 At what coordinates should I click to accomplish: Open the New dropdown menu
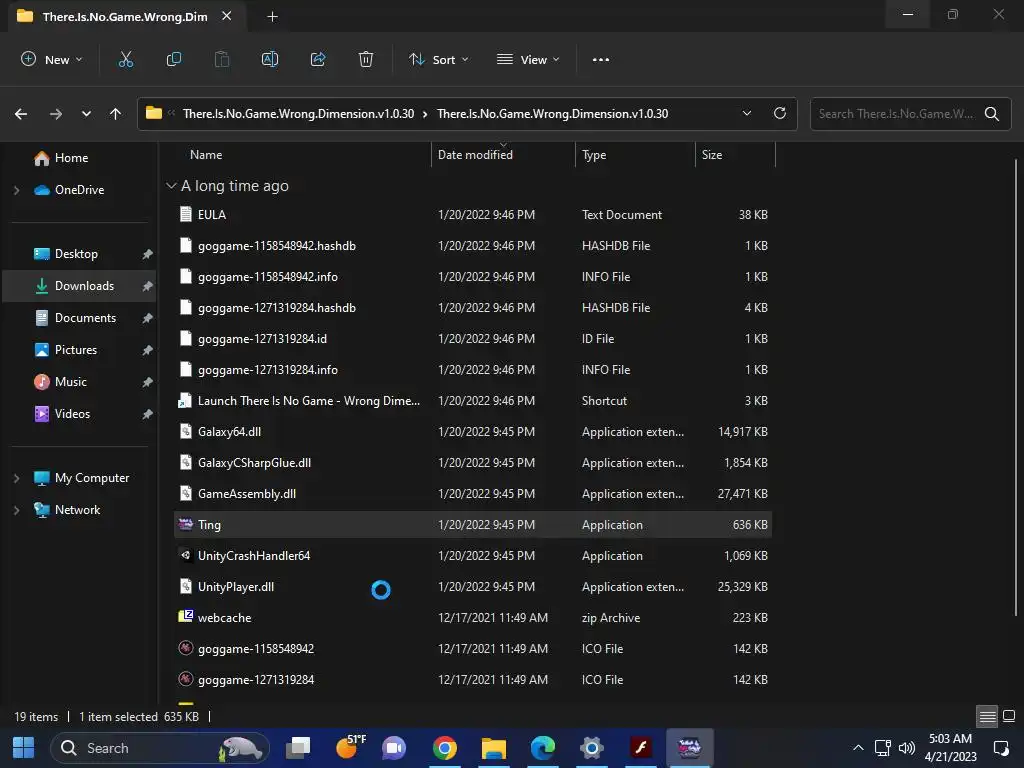tap(52, 59)
